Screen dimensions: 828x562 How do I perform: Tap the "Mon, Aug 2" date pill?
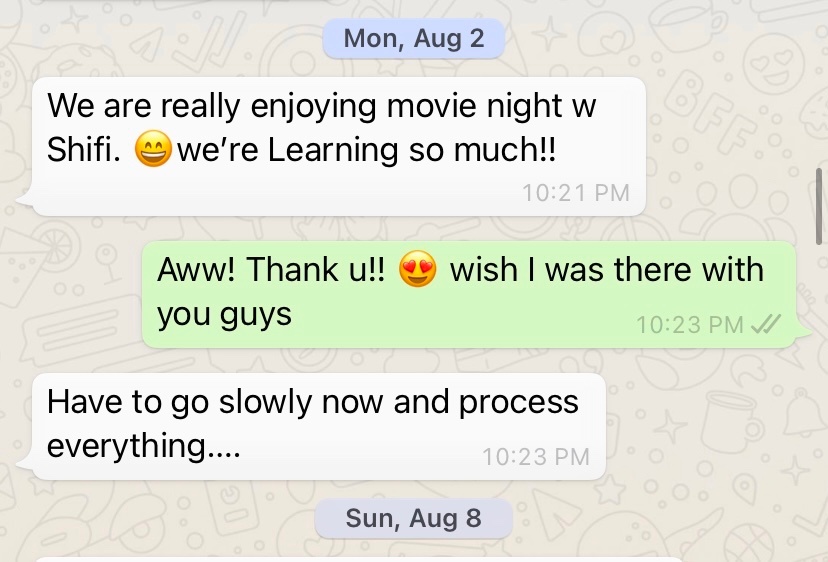(413, 38)
